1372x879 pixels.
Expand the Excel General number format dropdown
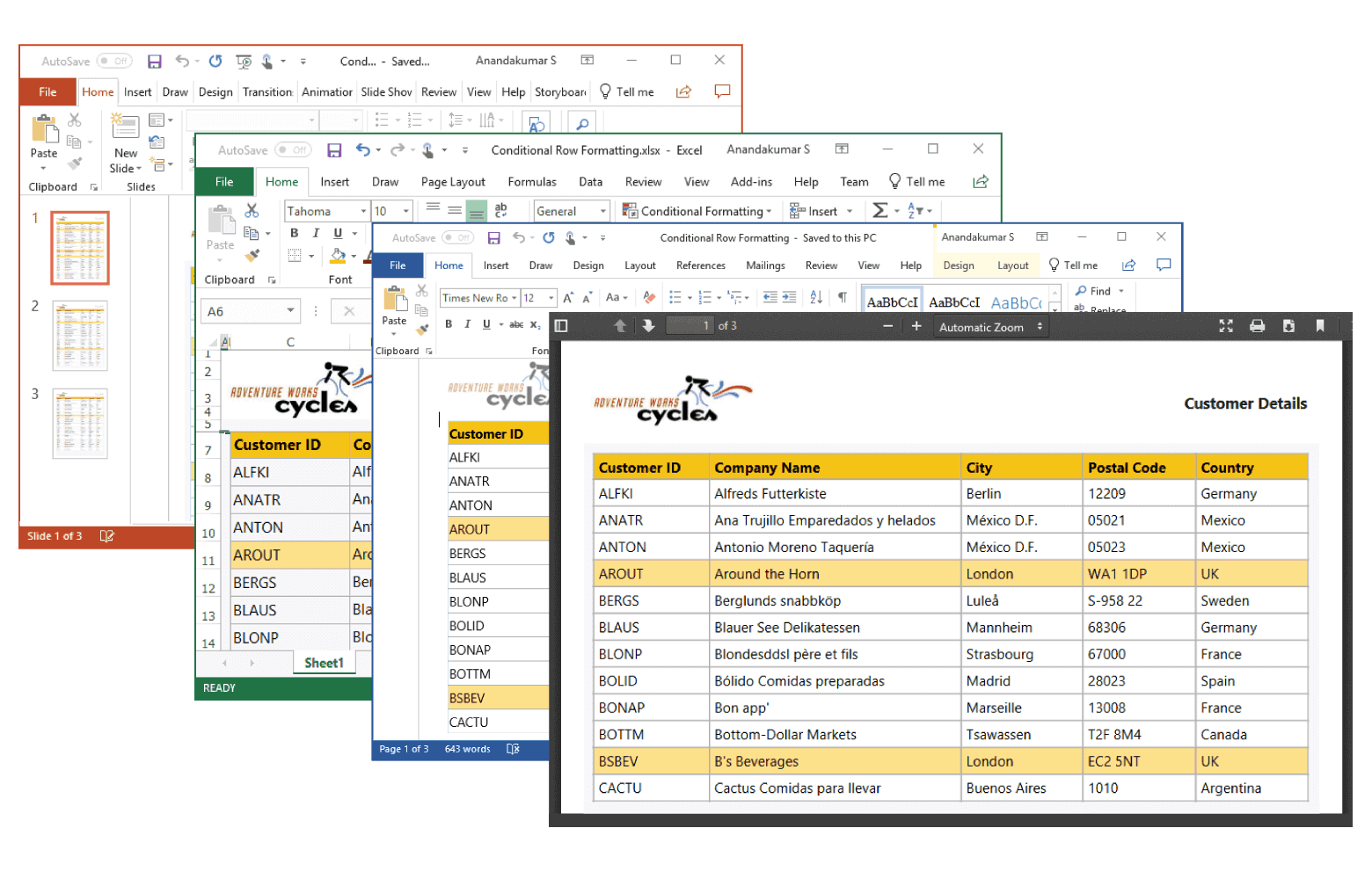603,211
